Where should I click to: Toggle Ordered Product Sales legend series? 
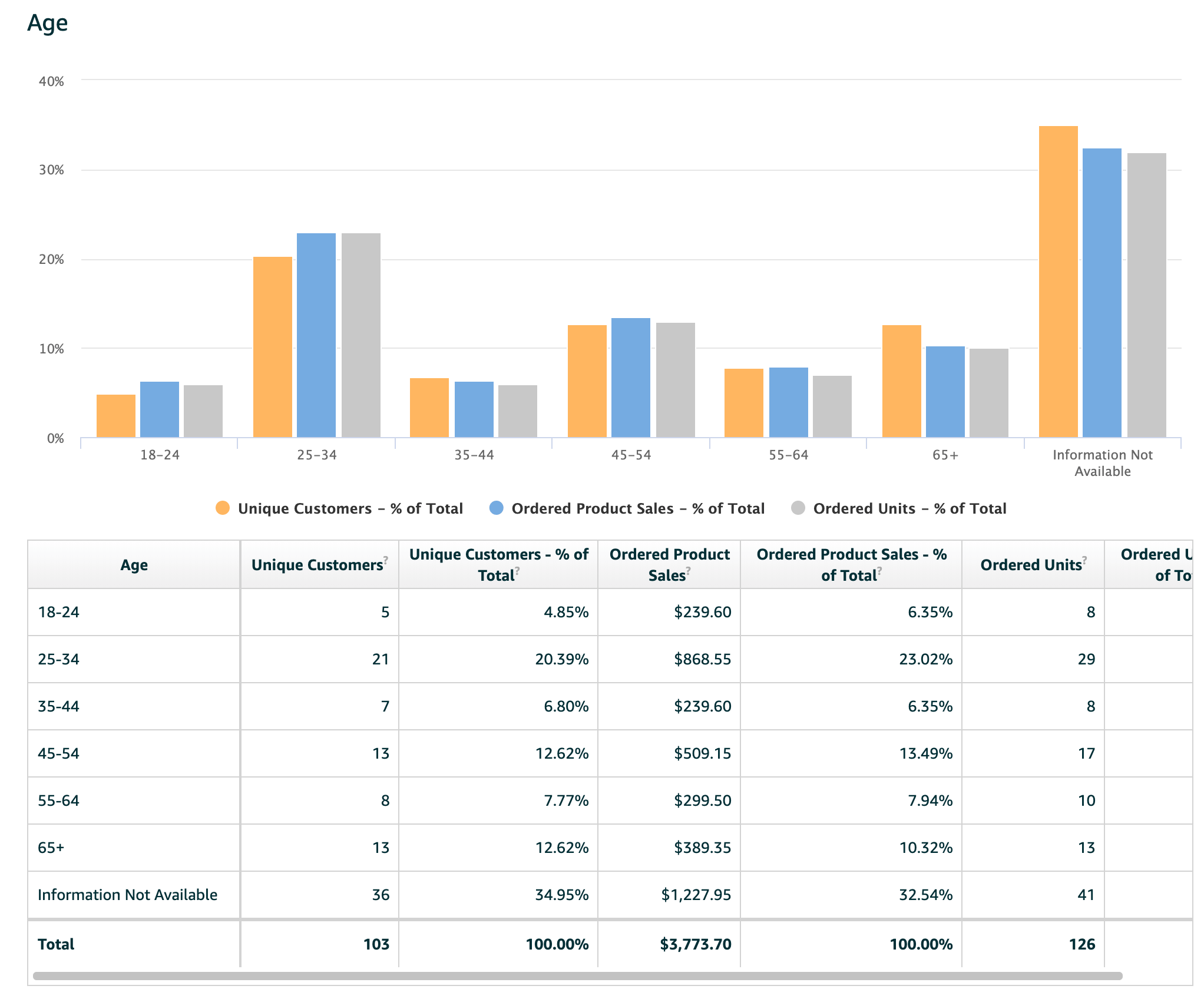[x=637, y=508]
